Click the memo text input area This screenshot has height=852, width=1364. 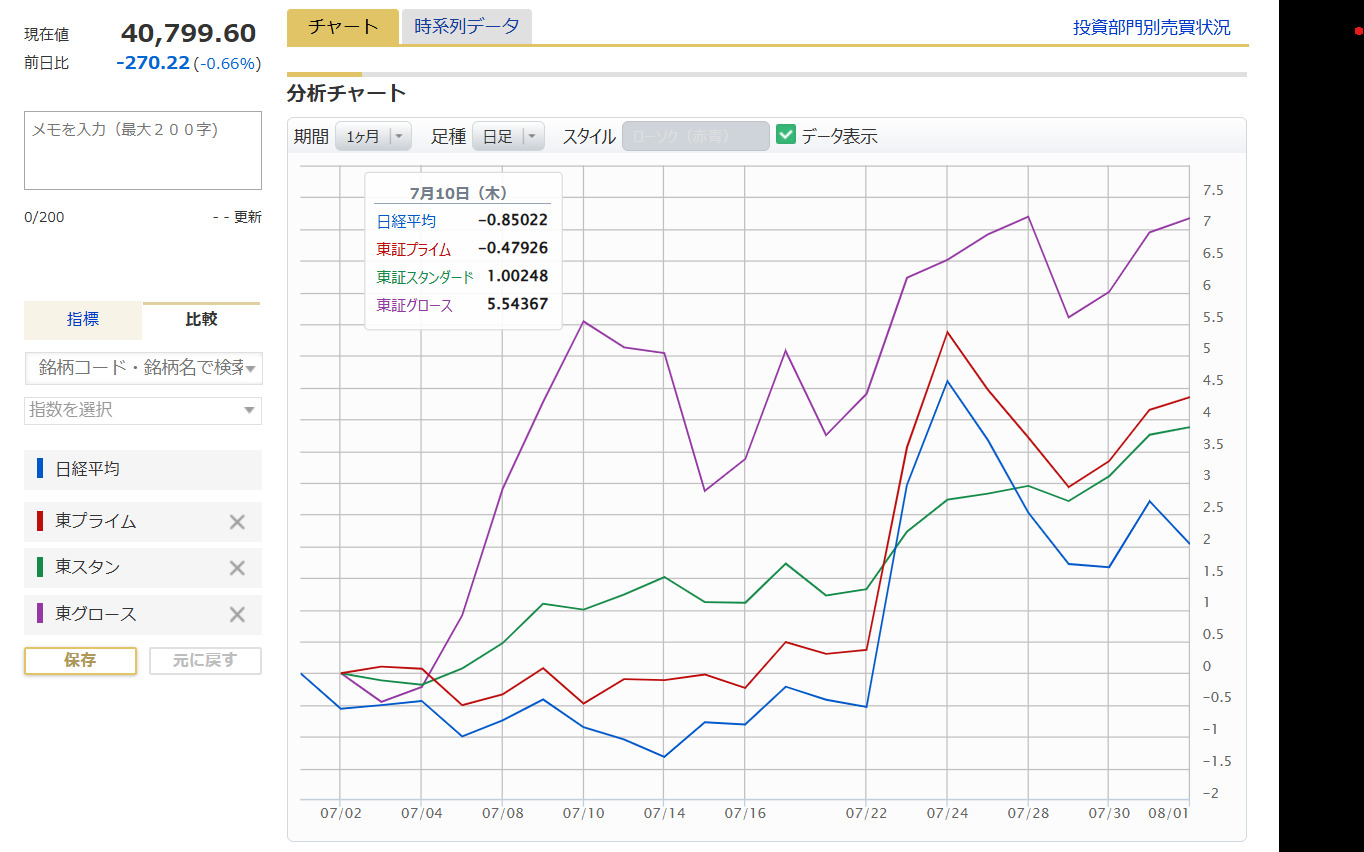coord(143,150)
